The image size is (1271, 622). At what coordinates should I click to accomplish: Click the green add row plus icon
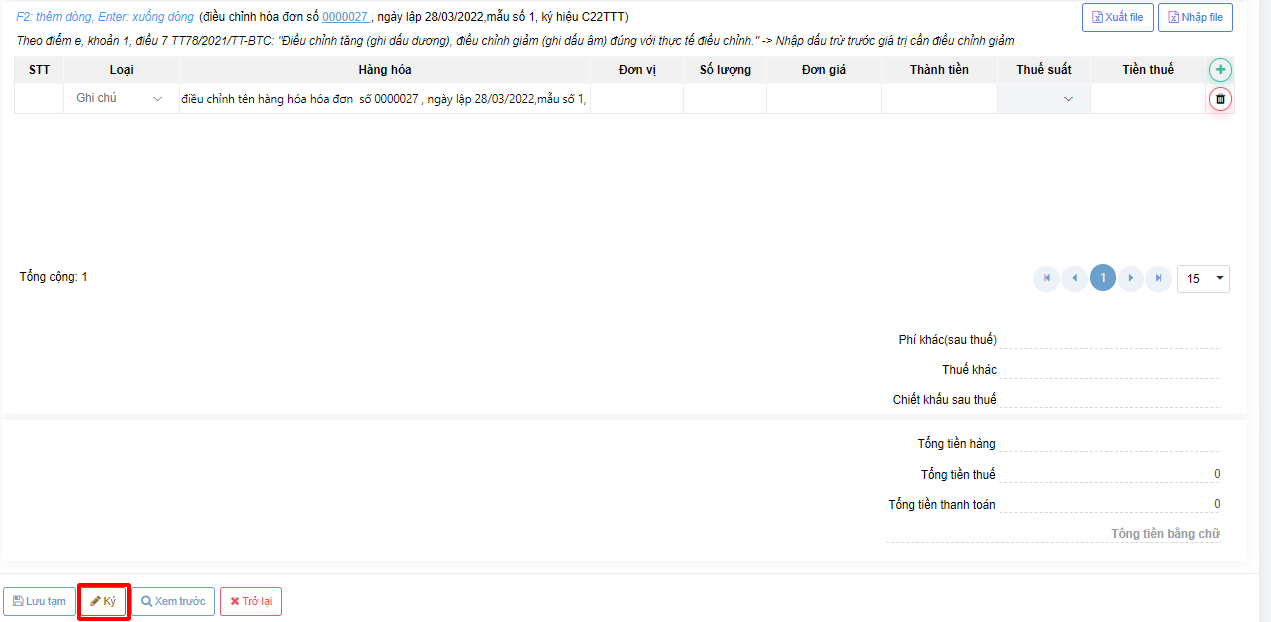pyautogui.click(x=1220, y=70)
